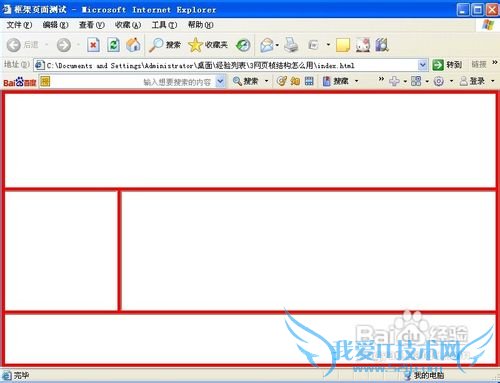Click the Baidu toolbar calendar grid icon
Image resolution: width=500 pixels, height=383 pixels.
pyautogui.click(x=309, y=81)
